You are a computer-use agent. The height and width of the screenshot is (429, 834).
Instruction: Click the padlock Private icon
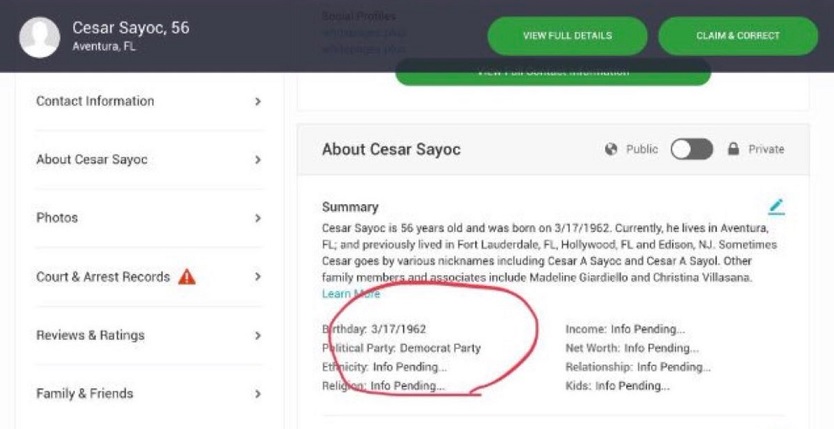pyautogui.click(x=733, y=149)
